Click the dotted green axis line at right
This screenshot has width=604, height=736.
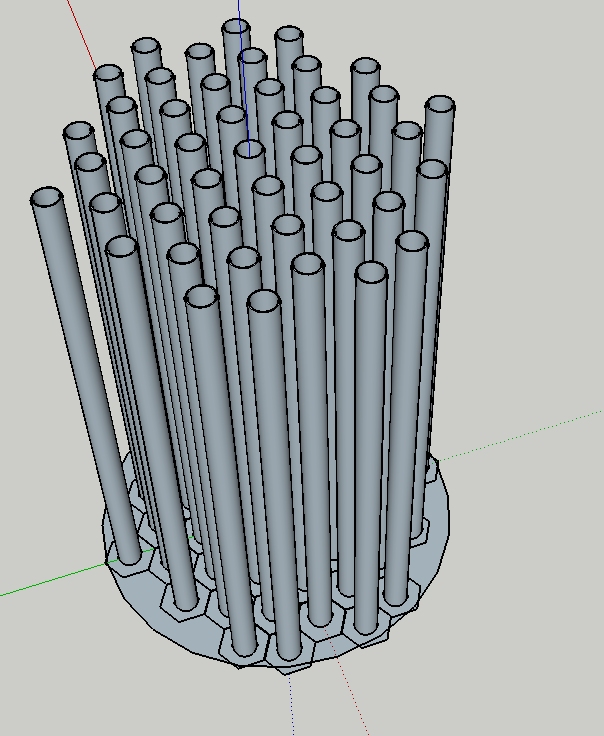pos(520,436)
